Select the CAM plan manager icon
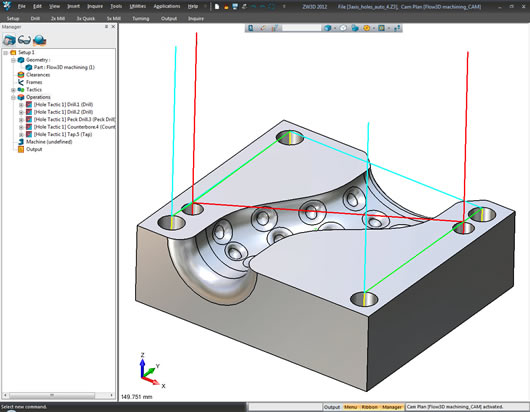 pos(9,40)
